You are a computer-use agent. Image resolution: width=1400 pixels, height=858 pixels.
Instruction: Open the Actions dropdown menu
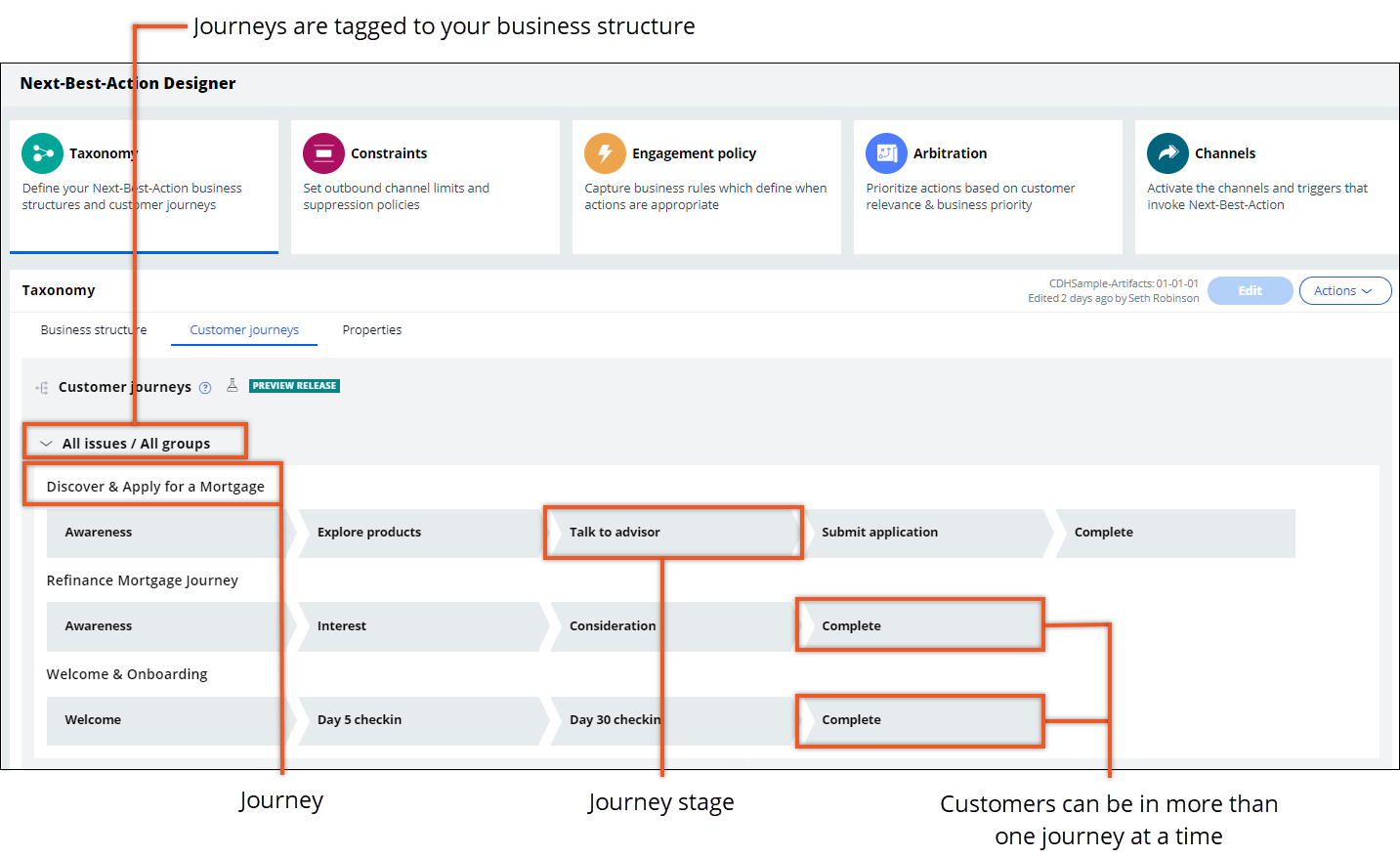[1344, 291]
